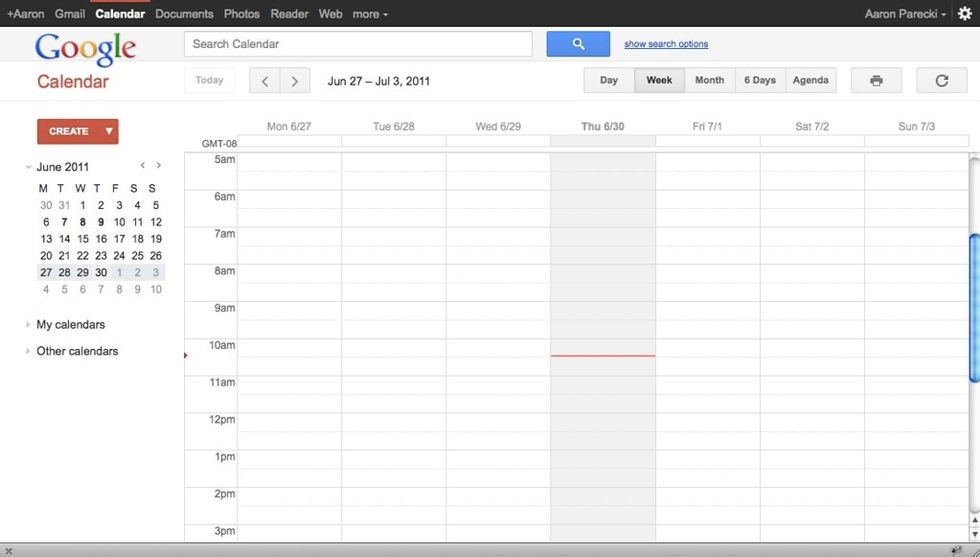Go to previous week arrow
Image resolution: width=980 pixels, height=557 pixels.
265,81
